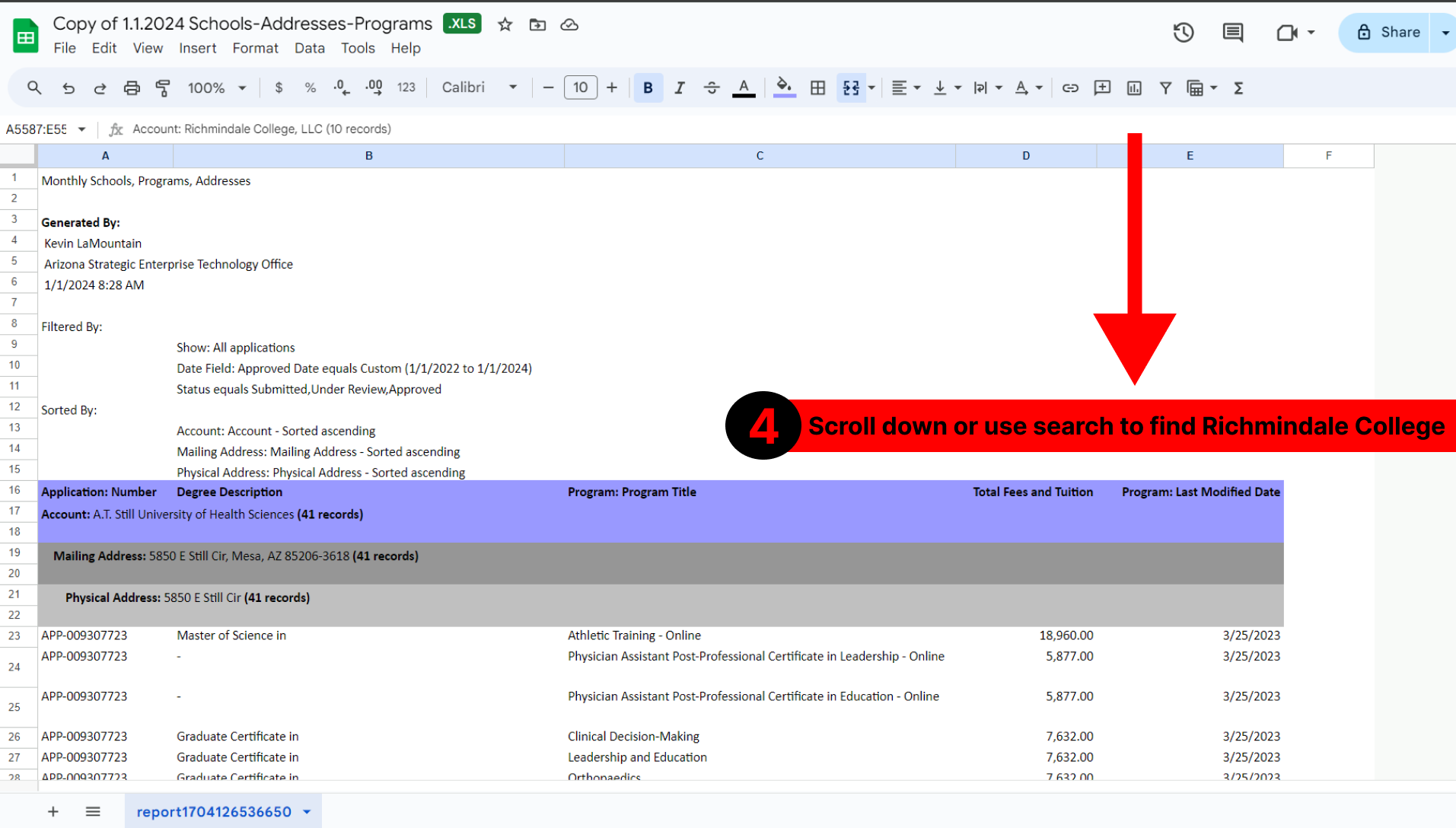This screenshot has height=828, width=1456.
Task: Open version history clock icon
Action: [1184, 33]
